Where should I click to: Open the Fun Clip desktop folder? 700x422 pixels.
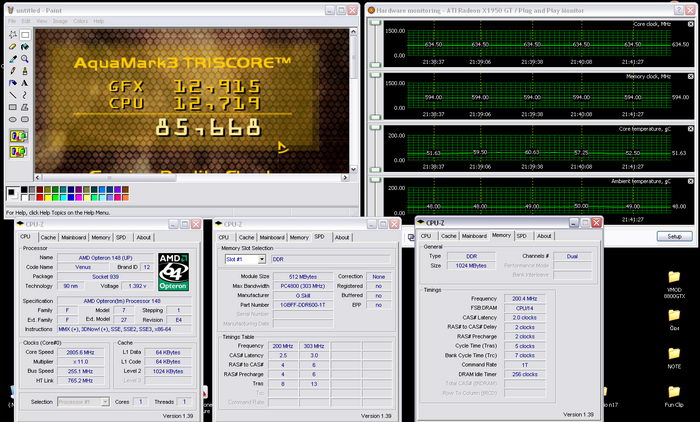pyautogui.click(x=674, y=396)
